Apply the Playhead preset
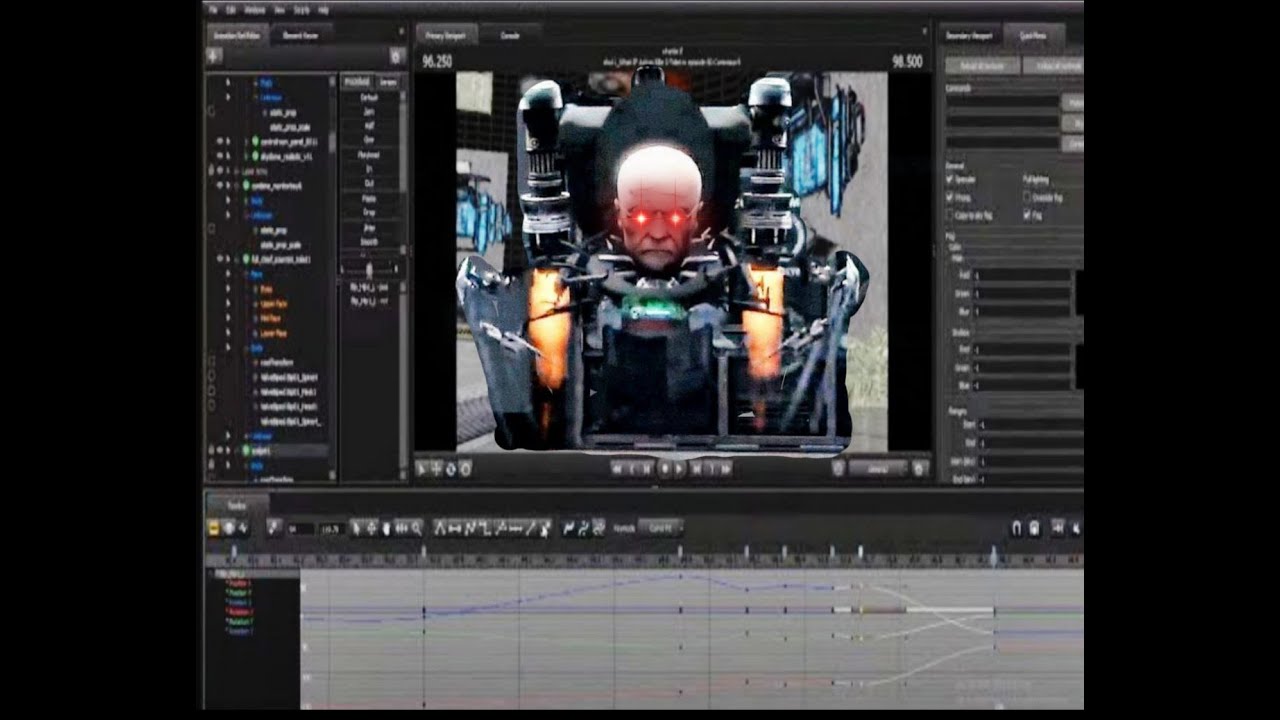1280x720 pixels. 368,155
